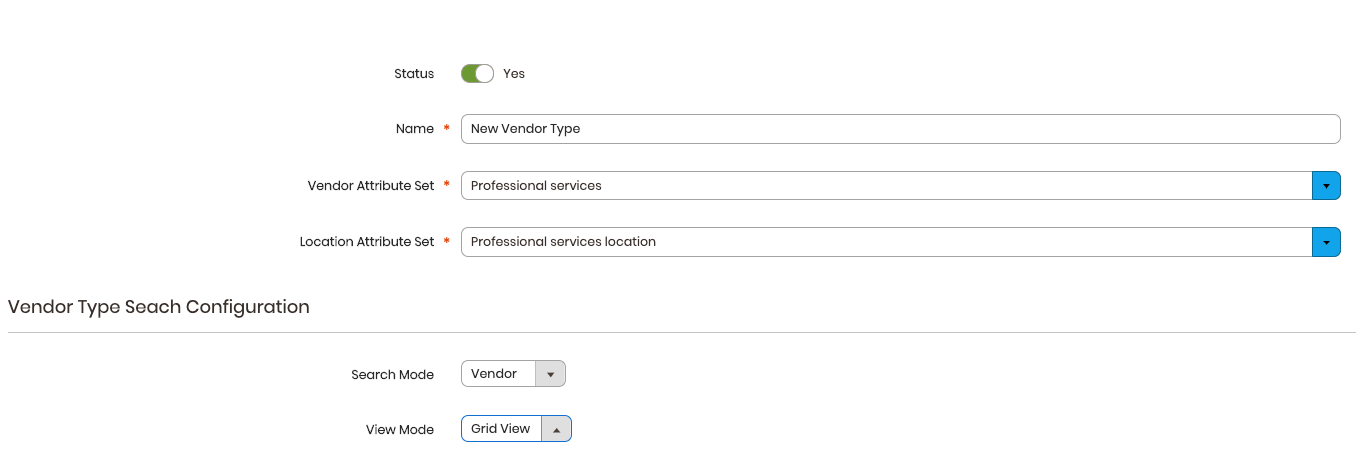
Task: Click the red asterisk beside Name label
Action: point(446,129)
